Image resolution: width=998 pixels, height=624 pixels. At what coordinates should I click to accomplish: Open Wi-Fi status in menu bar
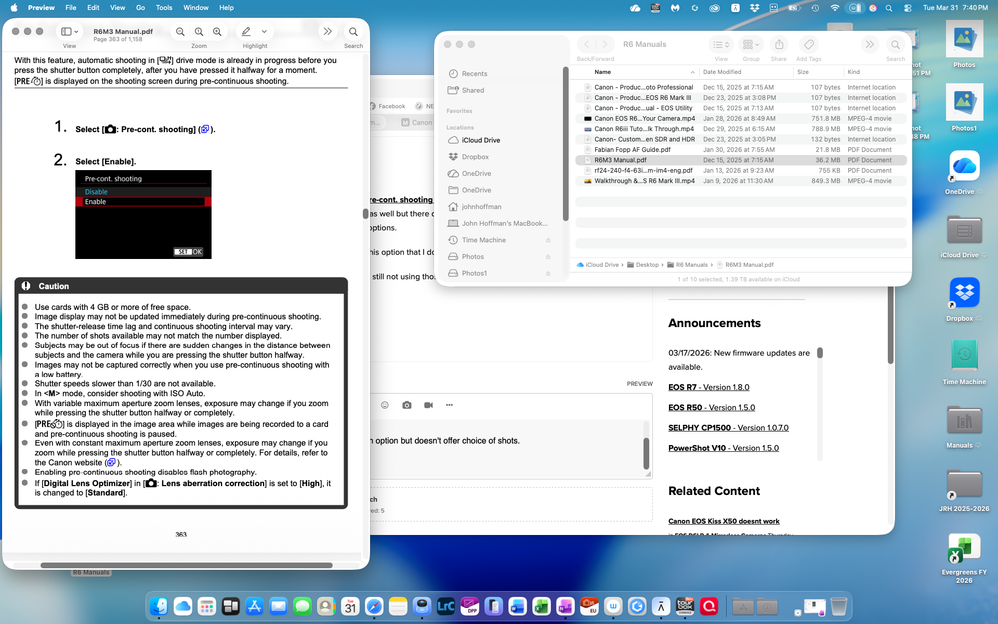coord(834,8)
